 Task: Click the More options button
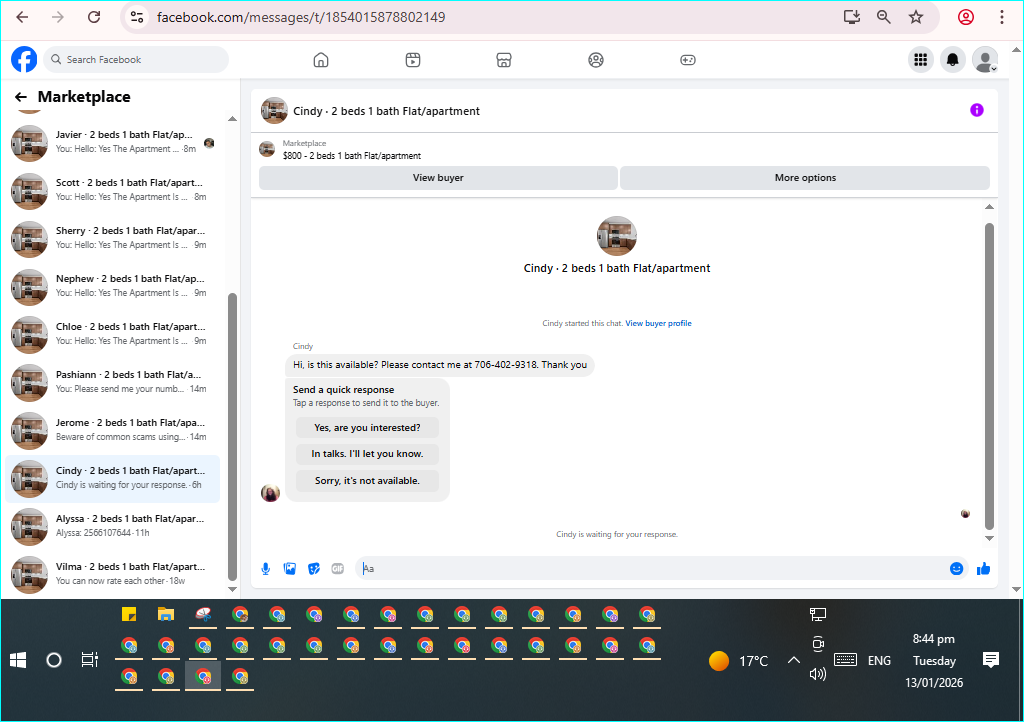pyautogui.click(x=805, y=178)
